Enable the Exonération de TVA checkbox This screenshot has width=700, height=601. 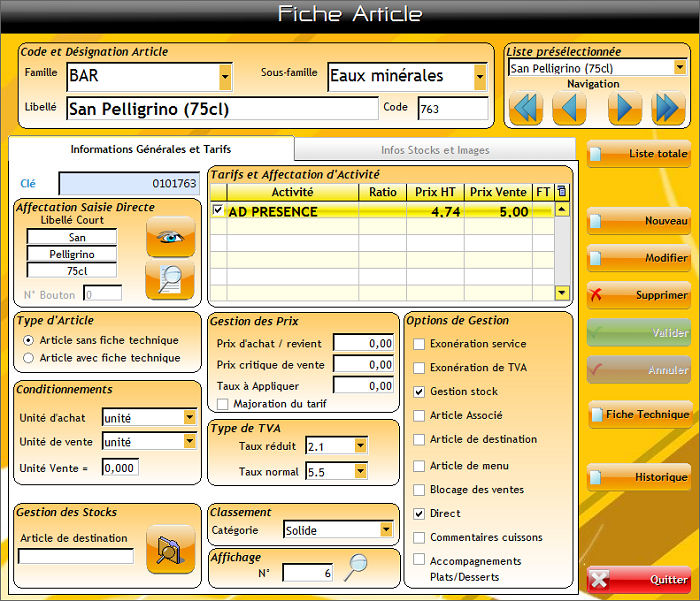click(x=419, y=368)
